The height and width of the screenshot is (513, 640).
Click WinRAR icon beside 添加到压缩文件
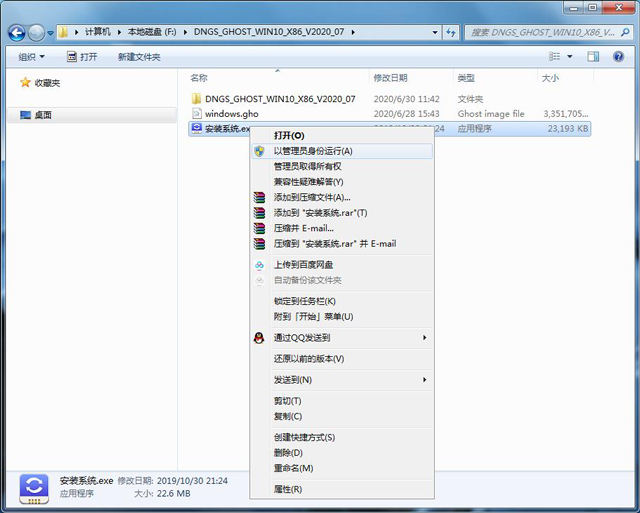tap(259, 198)
